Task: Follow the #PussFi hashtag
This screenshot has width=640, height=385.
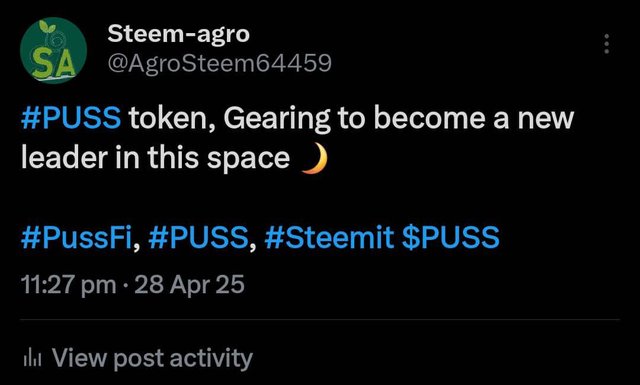Action: click(x=76, y=238)
